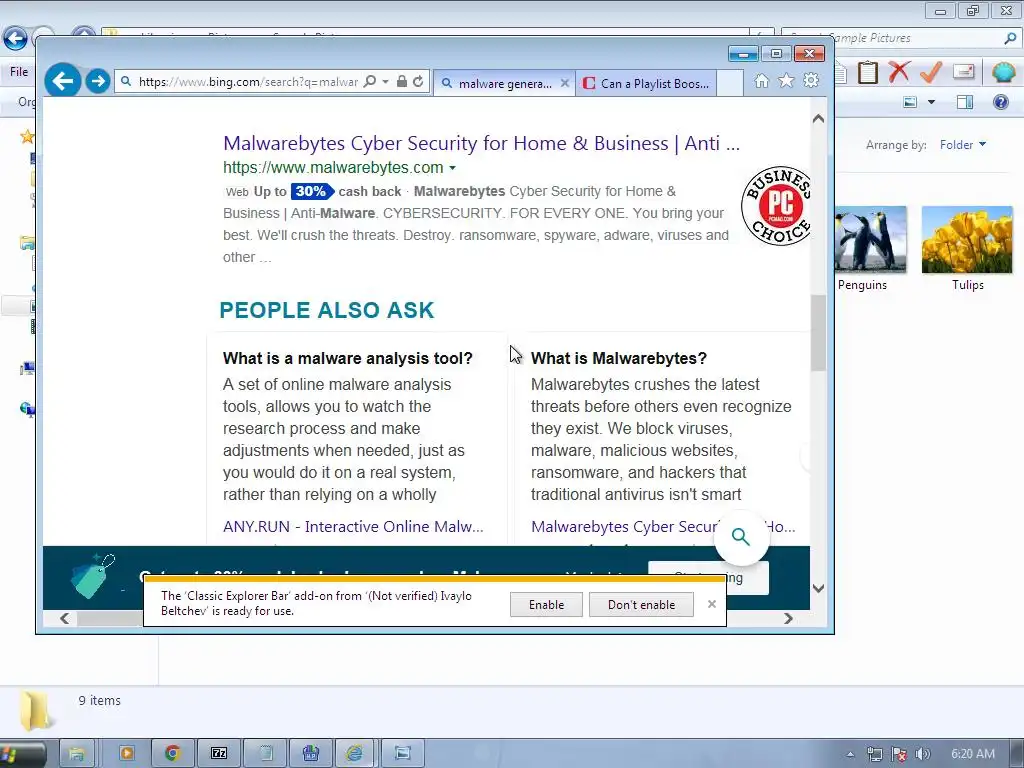The height and width of the screenshot is (768, 1024).
Task: Open https://www.malwarebytes.com green URL
Action: pyautogui.click(x=333, y=168)
